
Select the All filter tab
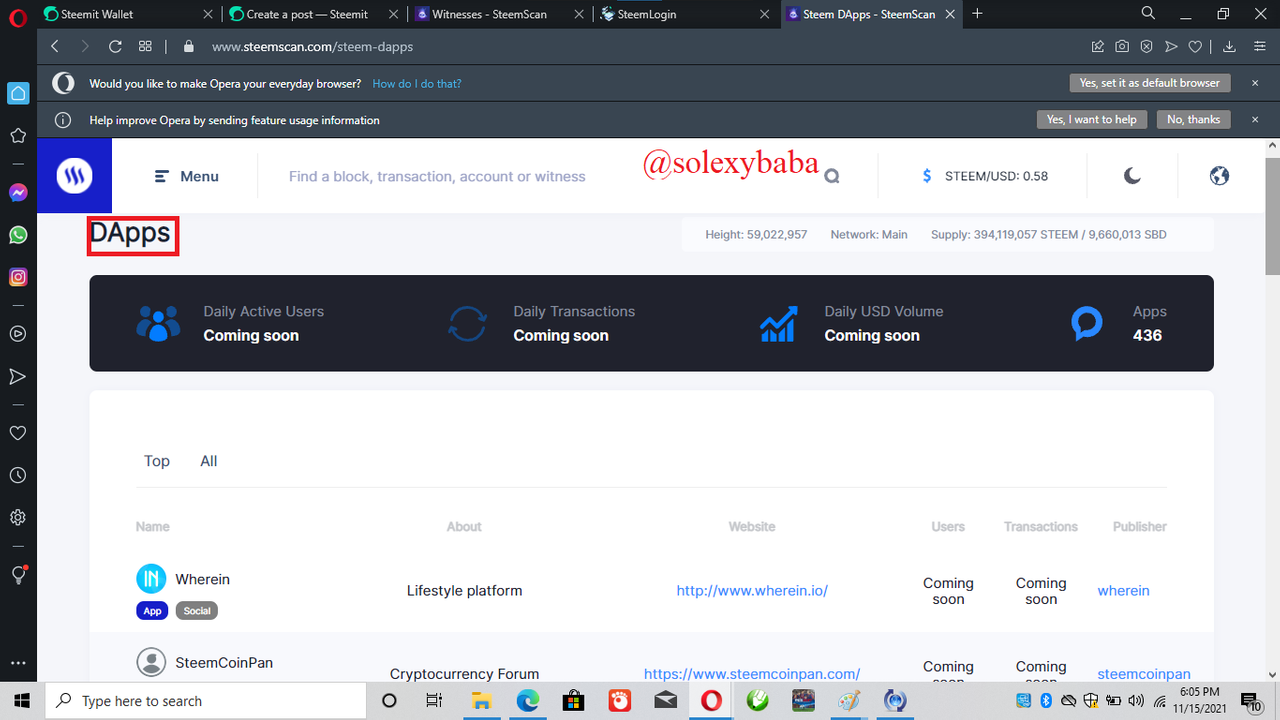coord(208,461)
